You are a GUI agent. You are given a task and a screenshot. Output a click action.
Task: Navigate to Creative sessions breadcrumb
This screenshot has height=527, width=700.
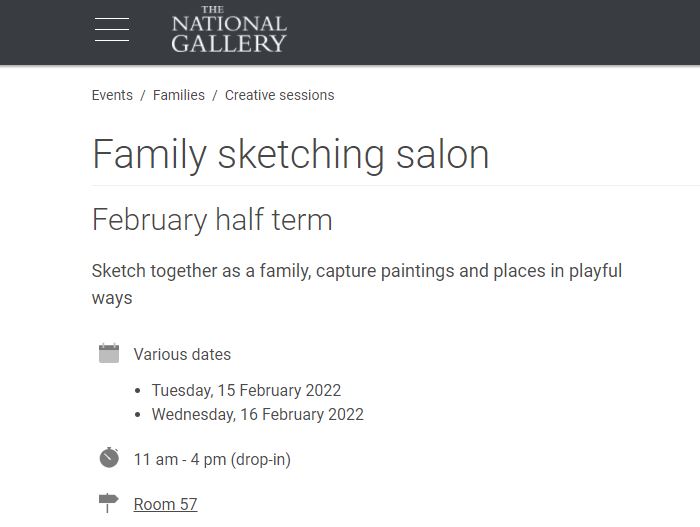[279, 95]
